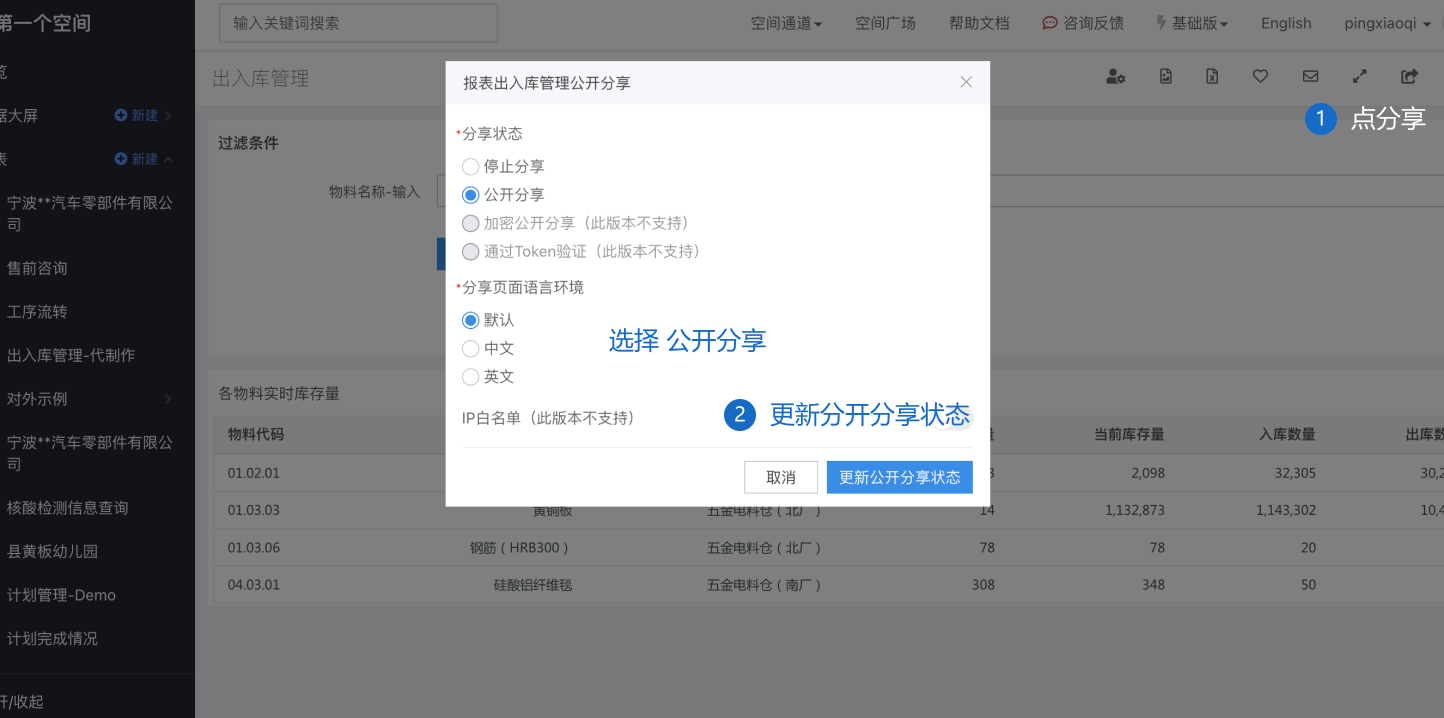
Task: Create new item with 新建 beside 据大屏
Action: (x=137, y=116)
